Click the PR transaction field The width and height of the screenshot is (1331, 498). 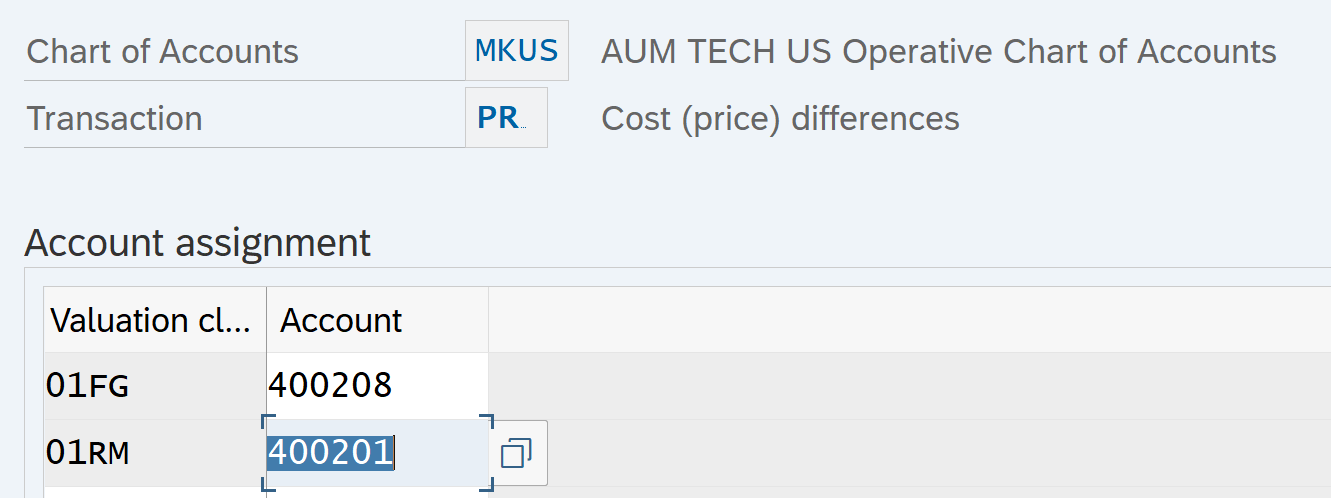(x=506, y=118)
